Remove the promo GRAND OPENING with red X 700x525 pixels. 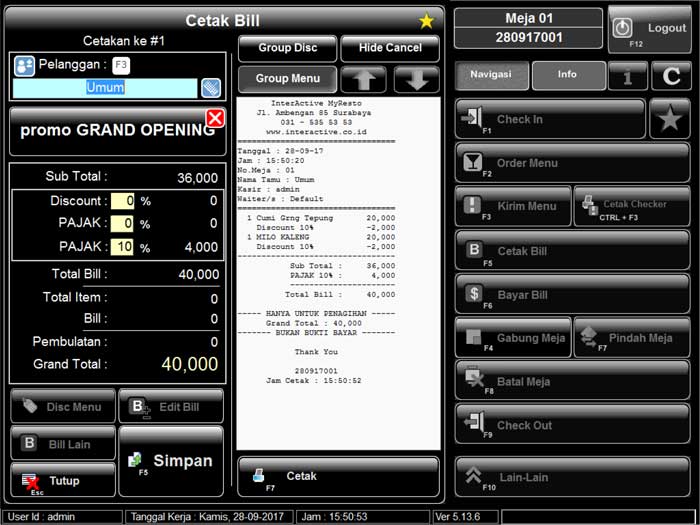pyautogui.click(x=215, y=119)
